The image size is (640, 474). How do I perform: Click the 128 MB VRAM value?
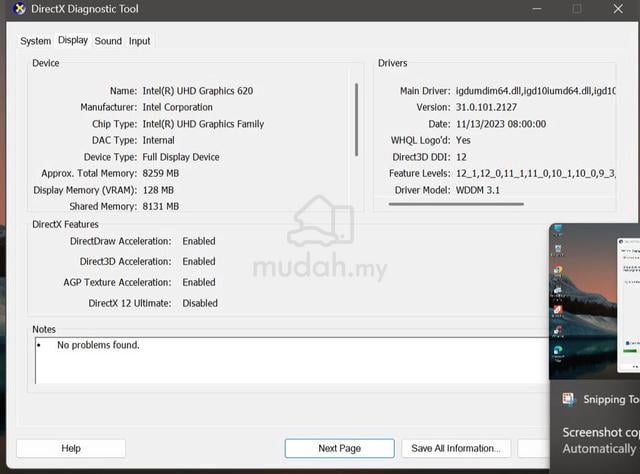(158, 190)
